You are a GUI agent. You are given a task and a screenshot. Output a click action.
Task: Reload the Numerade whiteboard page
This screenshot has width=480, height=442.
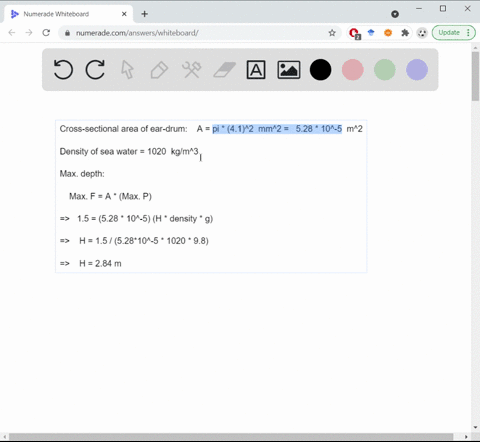point(46,33)
